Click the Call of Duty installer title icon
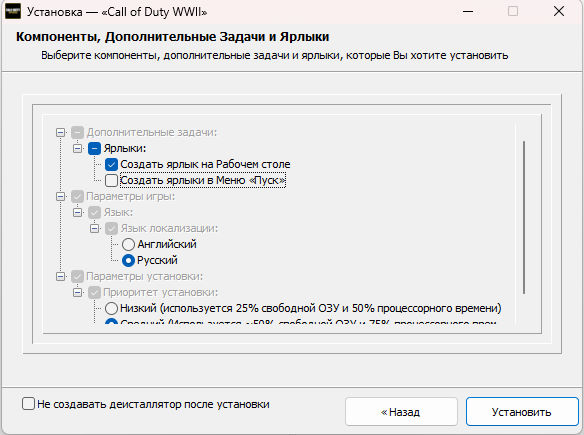Image resolution: width=584 pixels, height=435 pixels. coord(13,12)
